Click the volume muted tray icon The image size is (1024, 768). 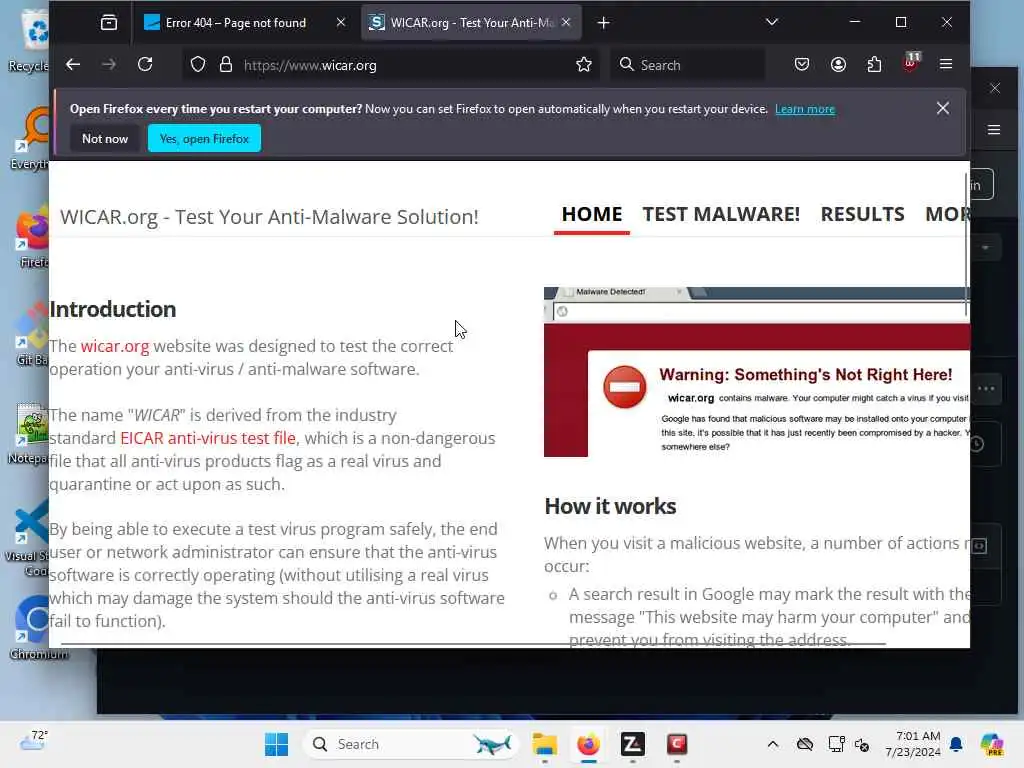(x=862, y=744)
